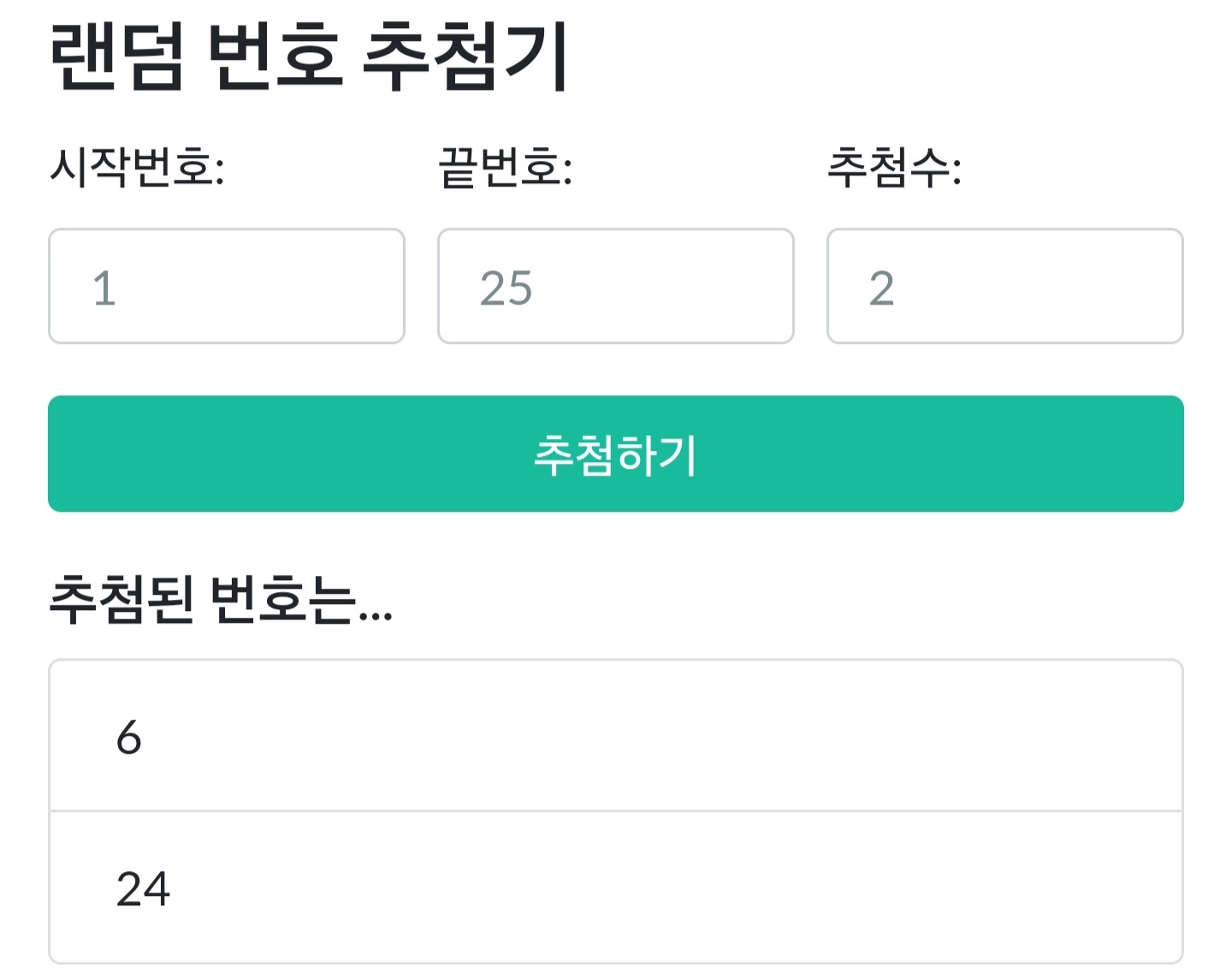Click the 끝번호: label text
The image size is (1232, 979).
(505, 167)
